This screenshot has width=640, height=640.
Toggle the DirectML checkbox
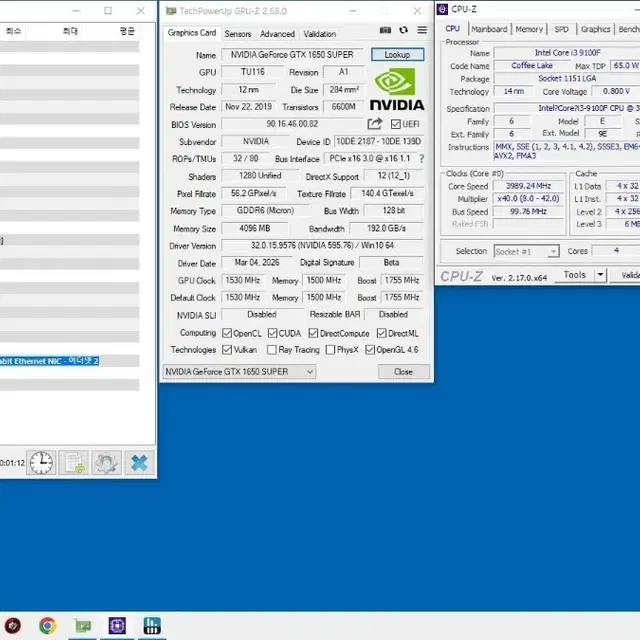click(382, 333)
